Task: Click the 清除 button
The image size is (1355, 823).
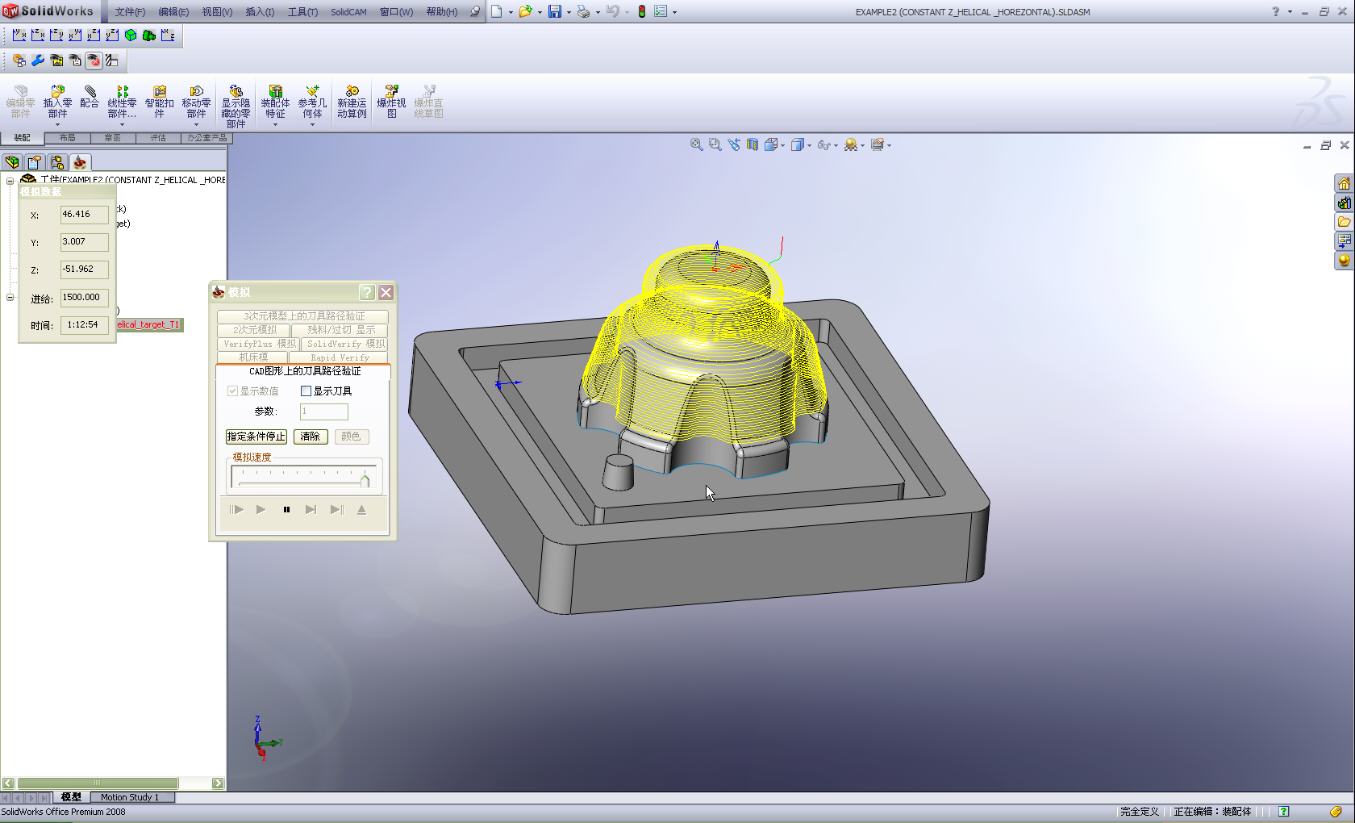Action: [311, 437]
